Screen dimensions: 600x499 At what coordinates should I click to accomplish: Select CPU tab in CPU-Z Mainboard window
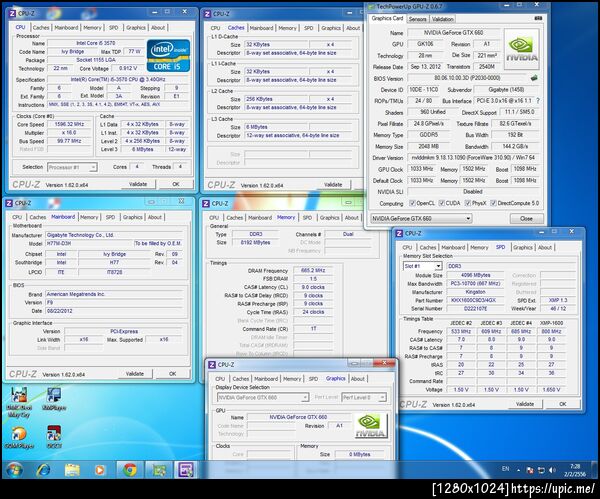click(17, 217)
